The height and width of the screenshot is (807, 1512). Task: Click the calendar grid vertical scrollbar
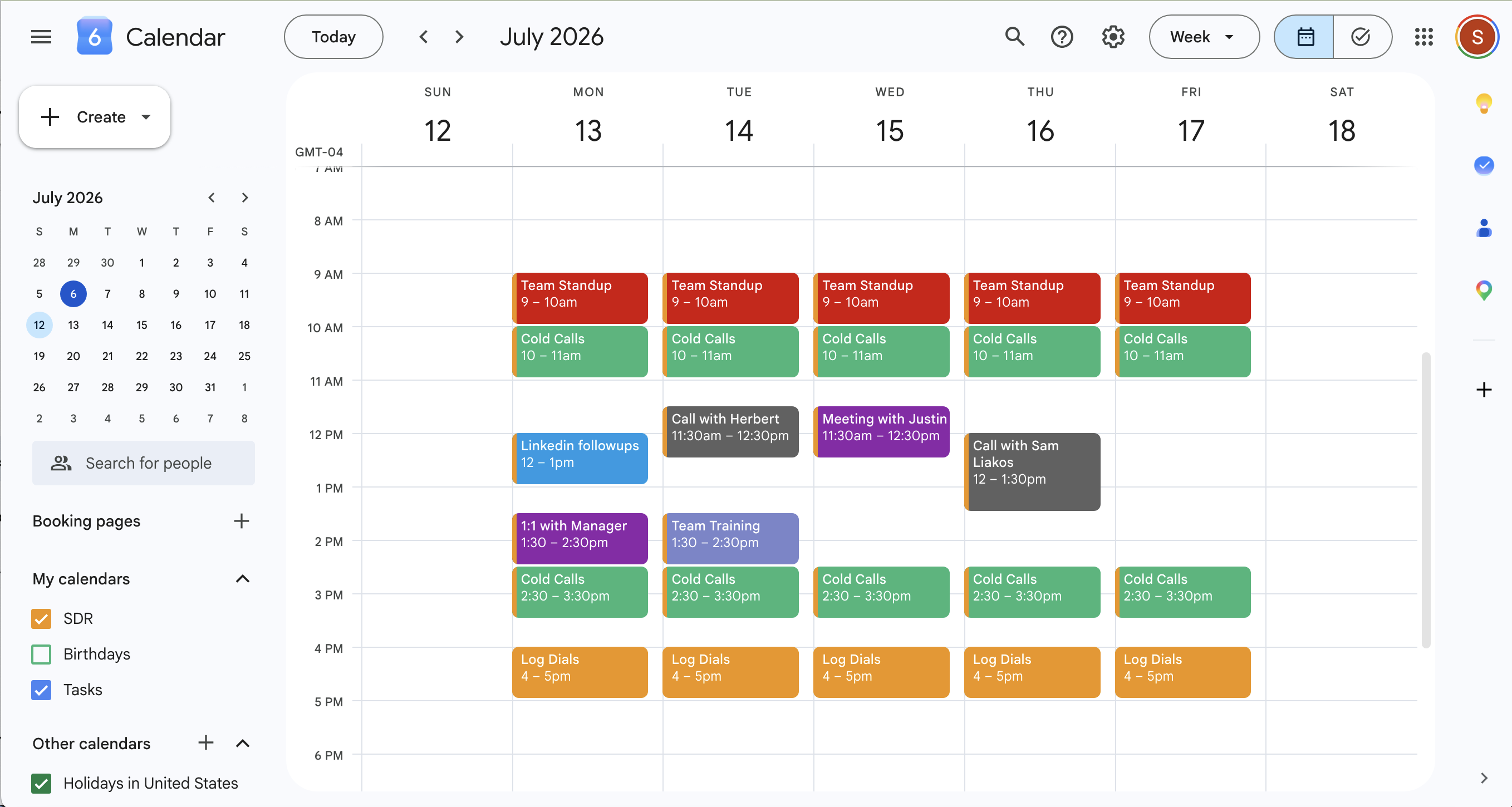[1425, 499]
